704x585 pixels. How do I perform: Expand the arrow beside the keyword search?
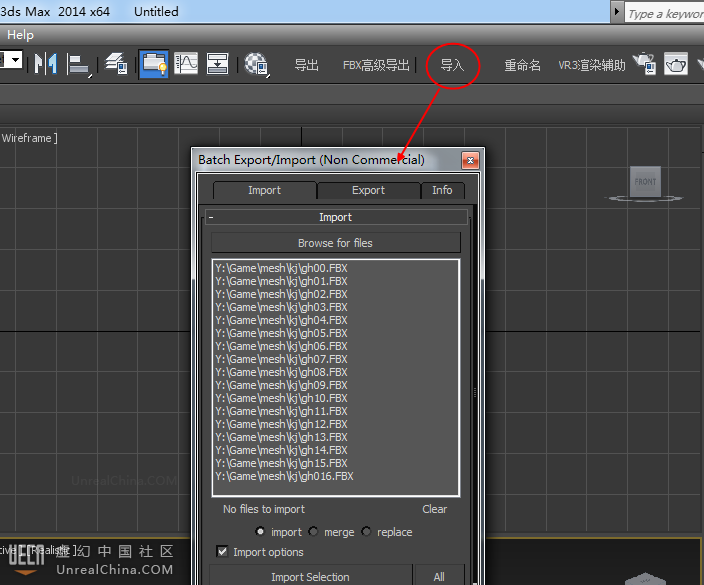click(x=617, y=12)
